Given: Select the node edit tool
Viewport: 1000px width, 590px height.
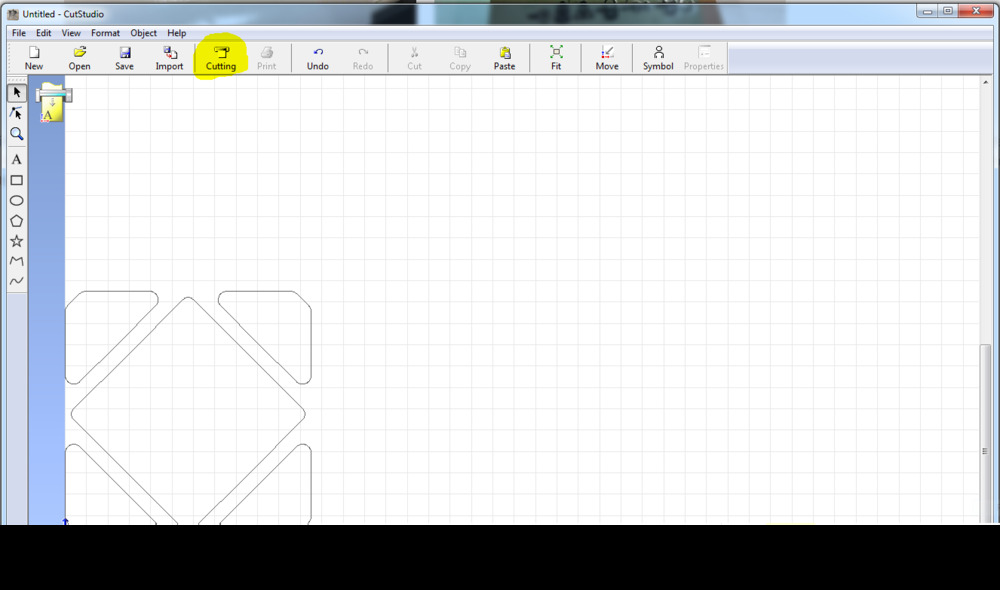Looking at the screenshot, I should coord(17,114).
